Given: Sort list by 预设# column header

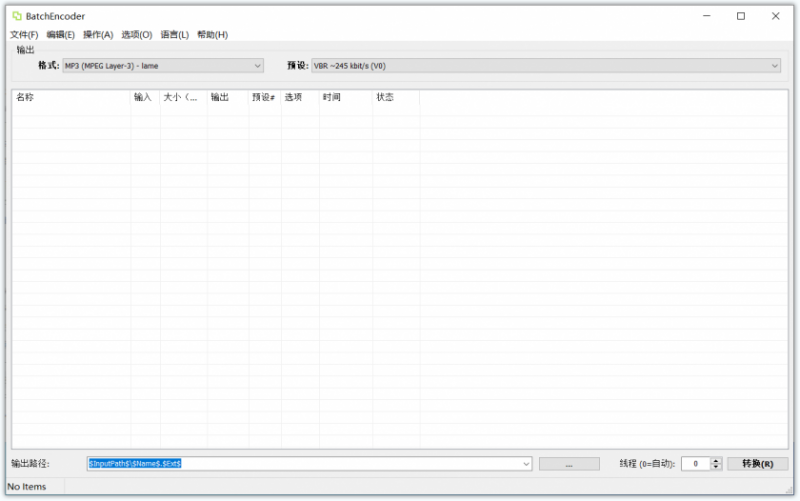Looking at the screenshot, I should point(265,97).
